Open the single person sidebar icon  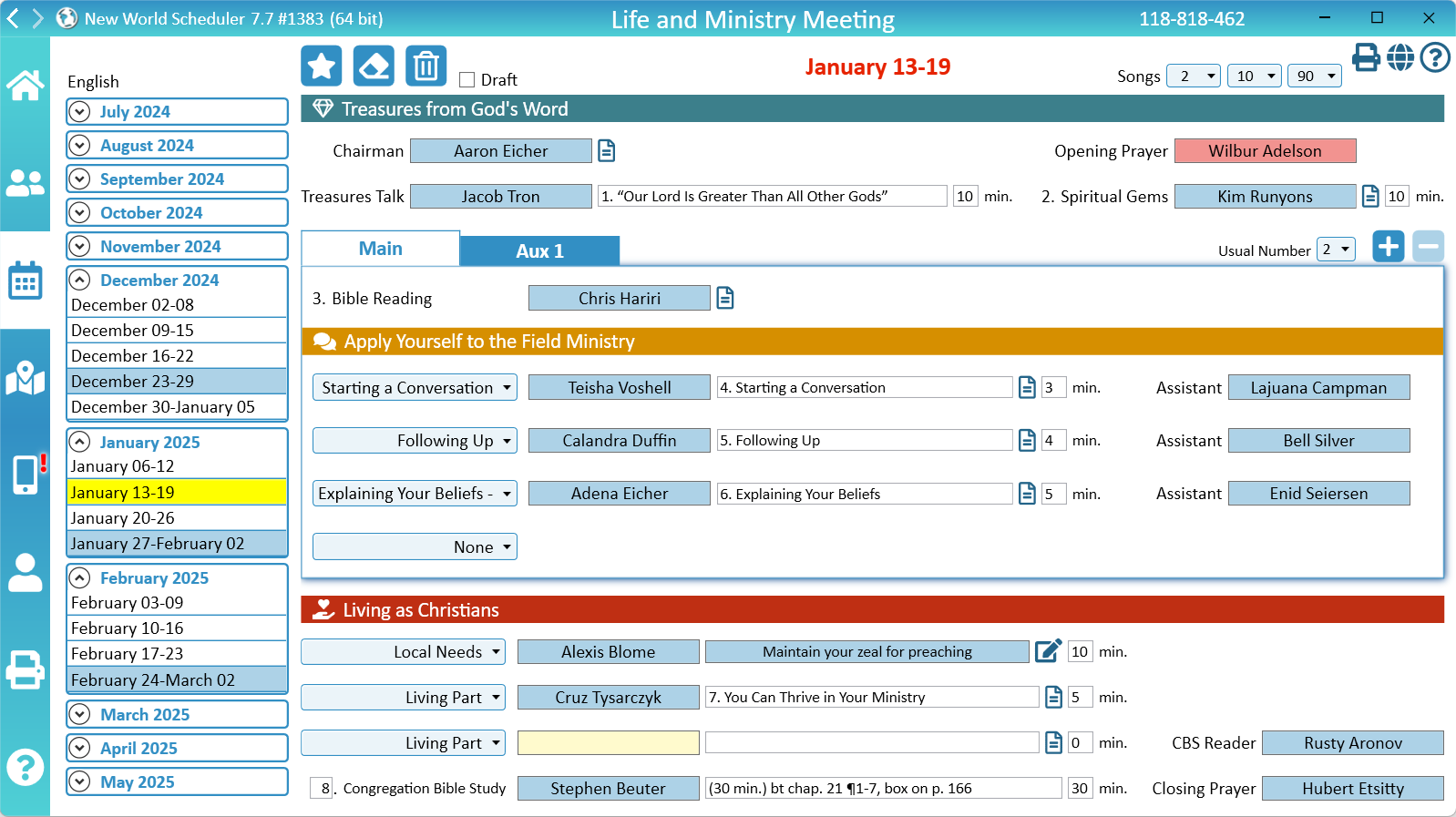(25, 573)
